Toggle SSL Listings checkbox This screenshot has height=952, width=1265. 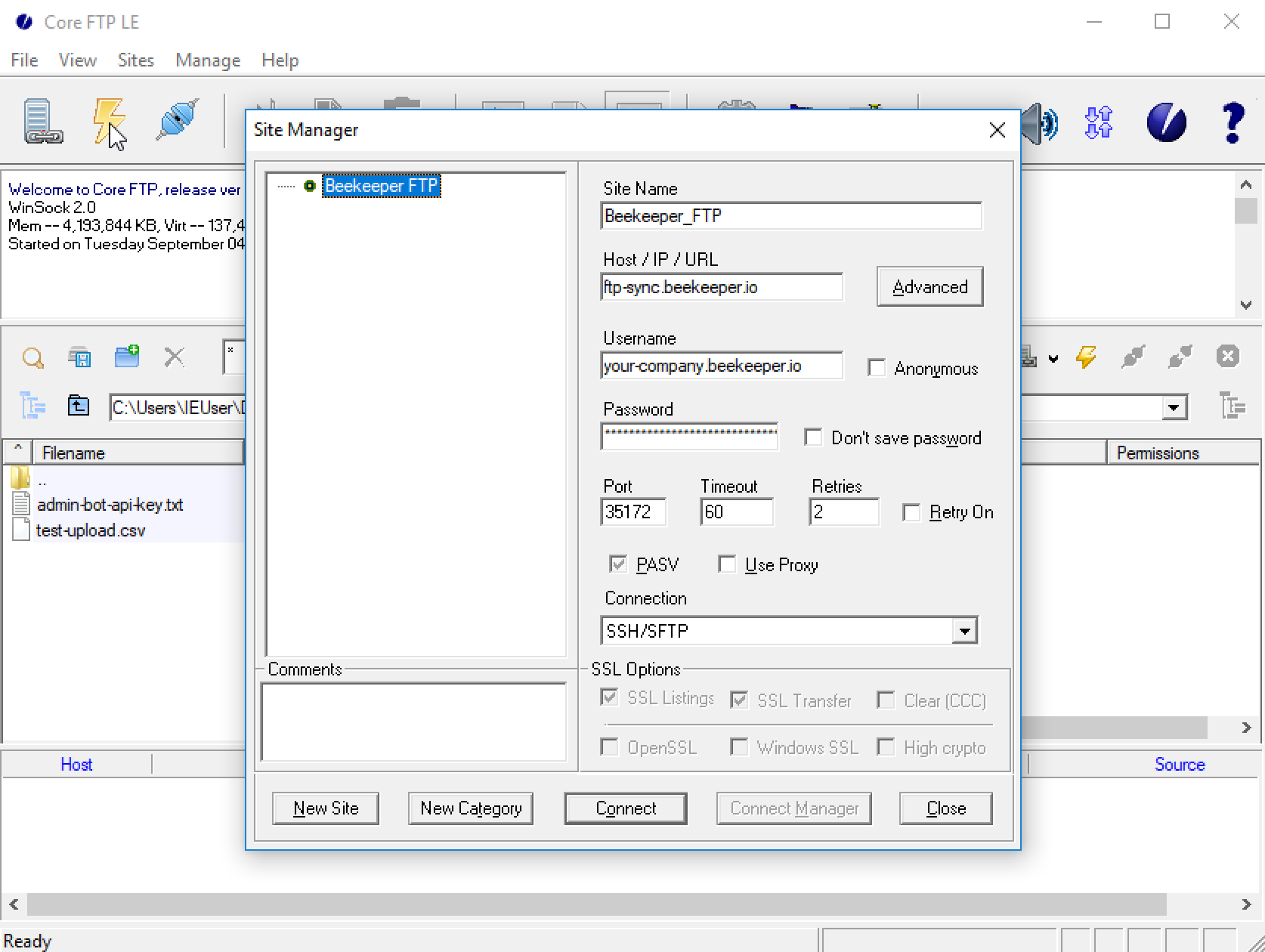[x=609, y=697]
